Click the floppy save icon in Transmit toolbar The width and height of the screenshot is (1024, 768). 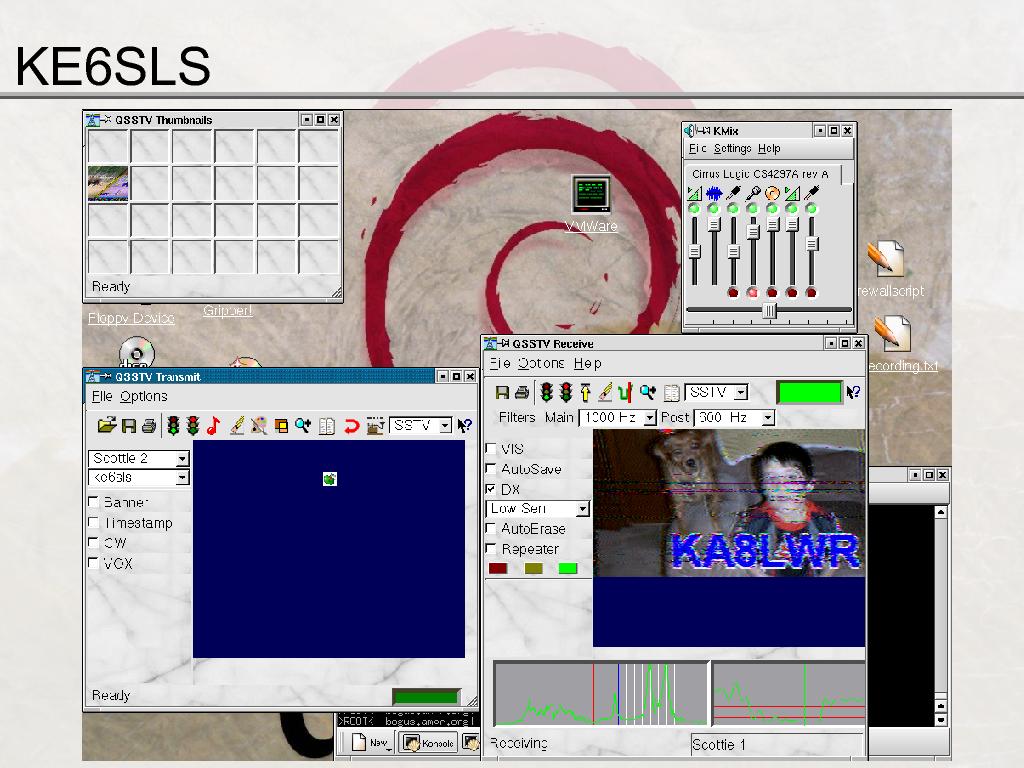(128, 426)
